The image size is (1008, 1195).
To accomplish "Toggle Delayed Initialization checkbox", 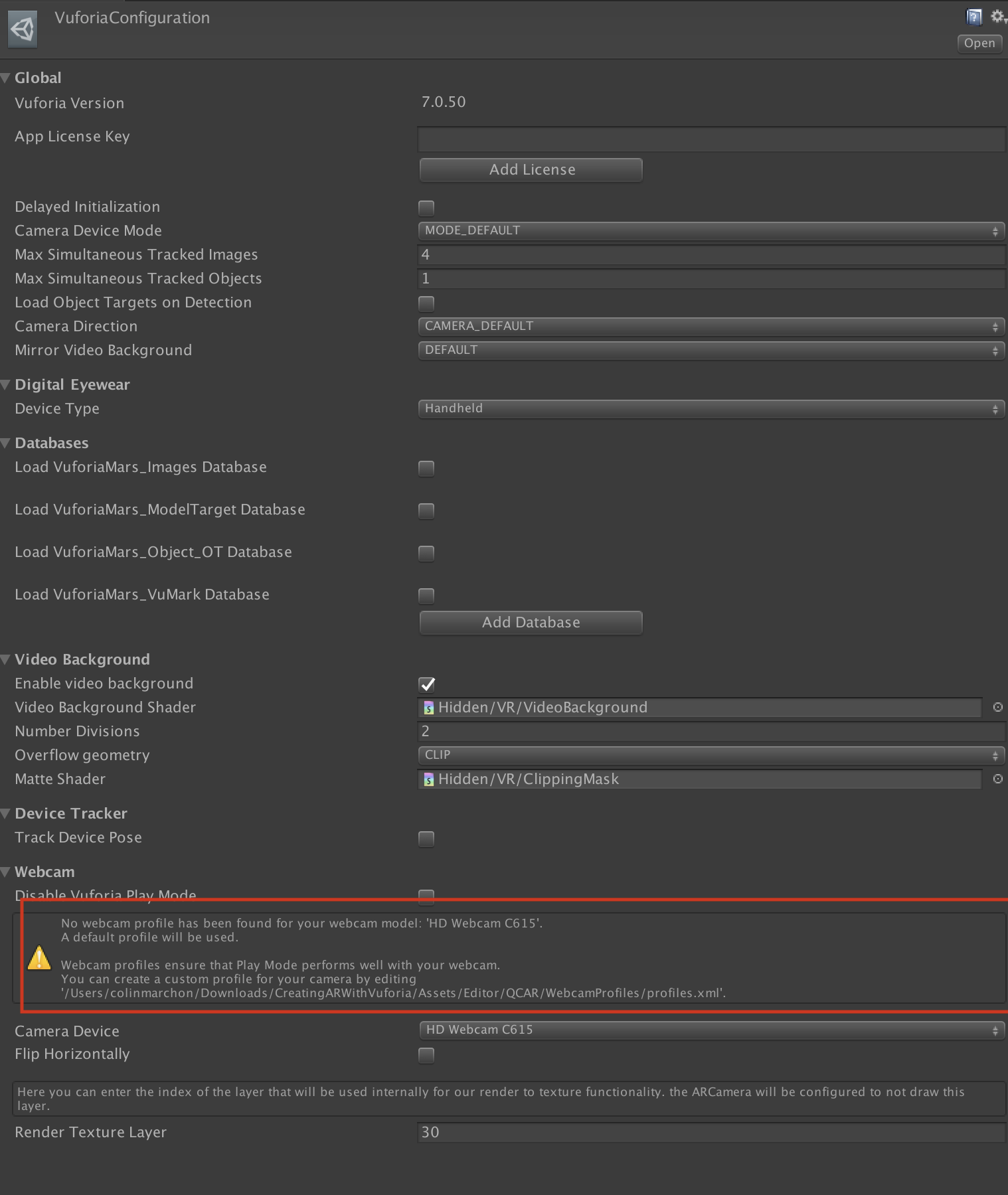I will (426, 208).
